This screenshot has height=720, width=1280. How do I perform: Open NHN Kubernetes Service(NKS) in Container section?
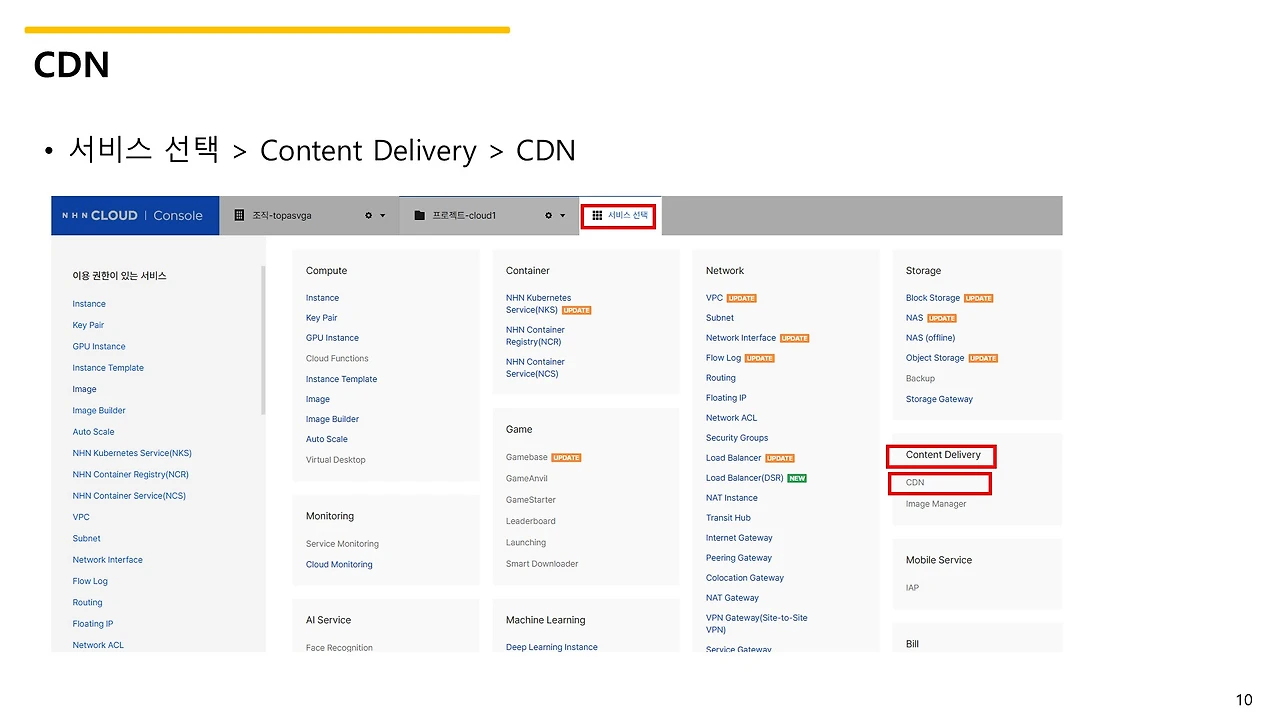tap(538, 304)
